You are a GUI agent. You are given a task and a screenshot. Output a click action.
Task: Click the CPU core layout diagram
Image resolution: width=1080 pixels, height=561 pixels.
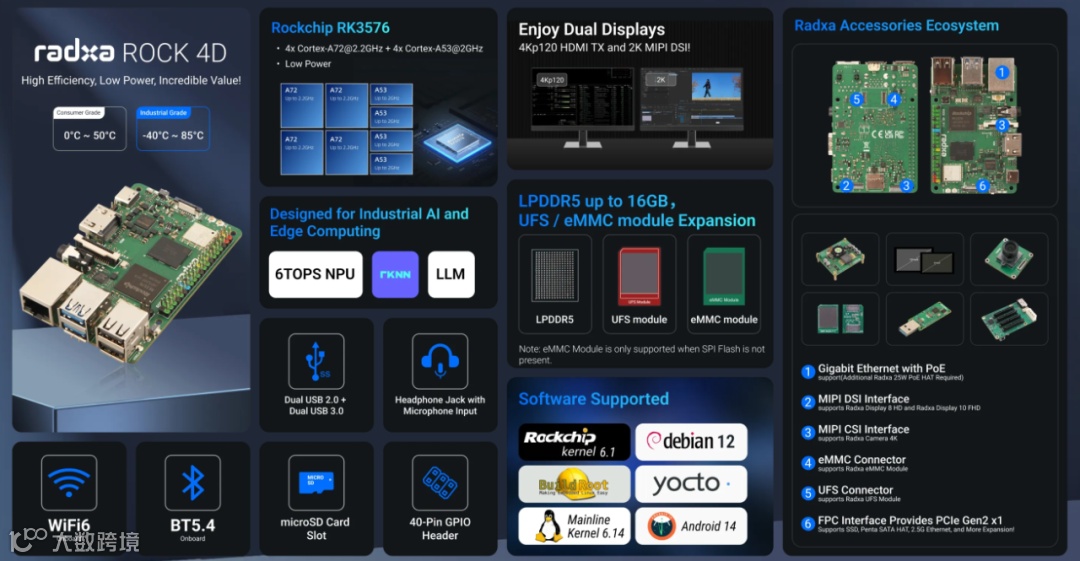click(346, 129)
